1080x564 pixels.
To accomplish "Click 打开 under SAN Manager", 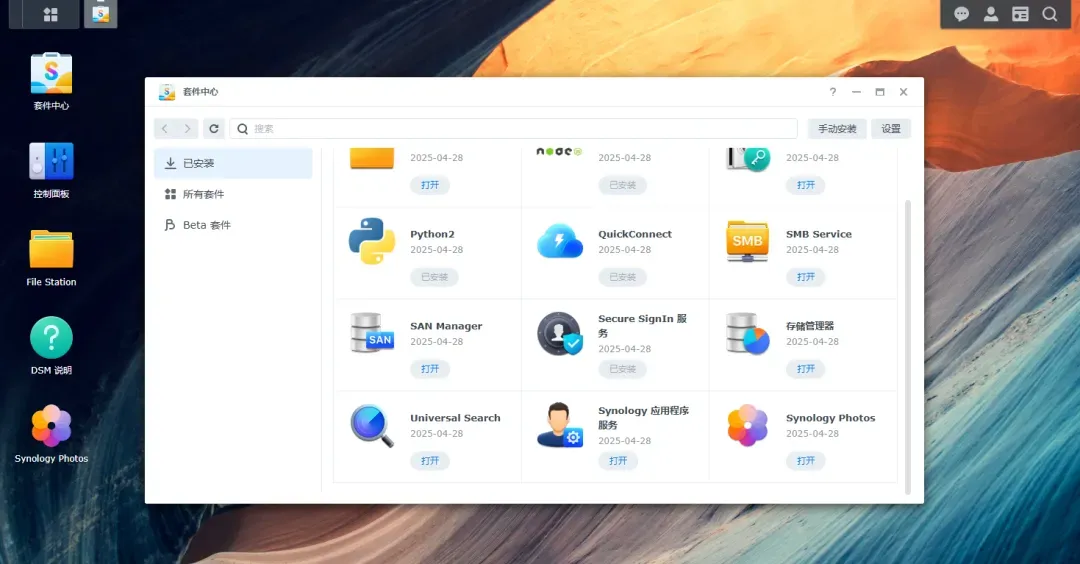I will [430, 369].
